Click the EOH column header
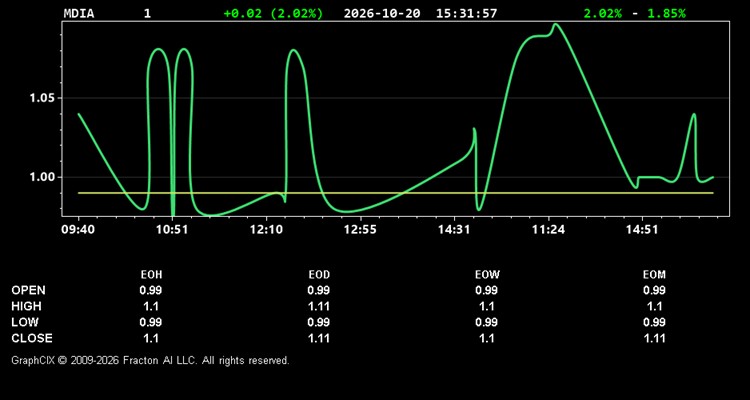Viewport: 750px width, 400px height. click(151, 275)
